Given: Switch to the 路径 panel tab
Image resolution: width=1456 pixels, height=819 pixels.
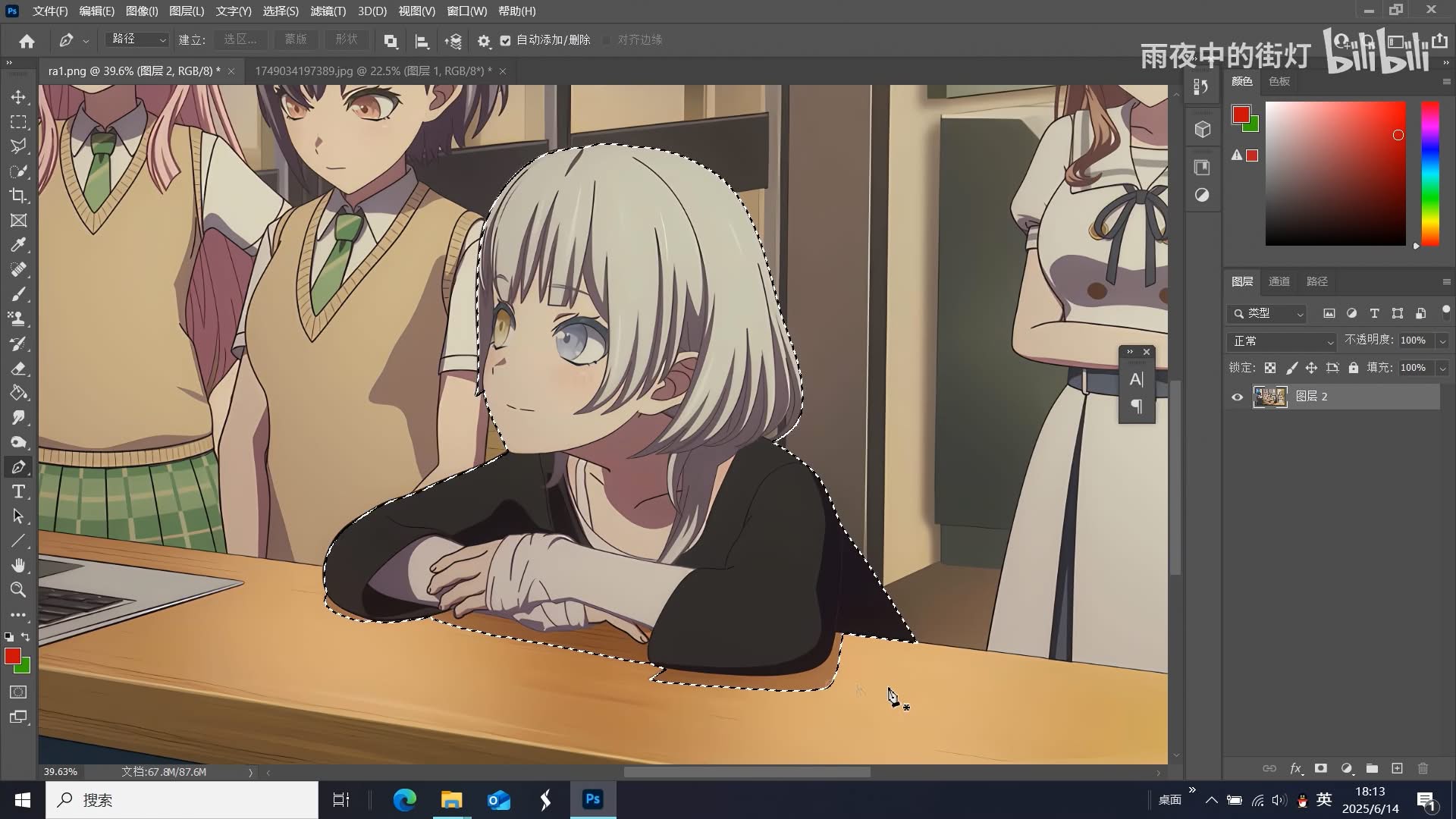Looking at the screenshot, I should pos(1317,281).
